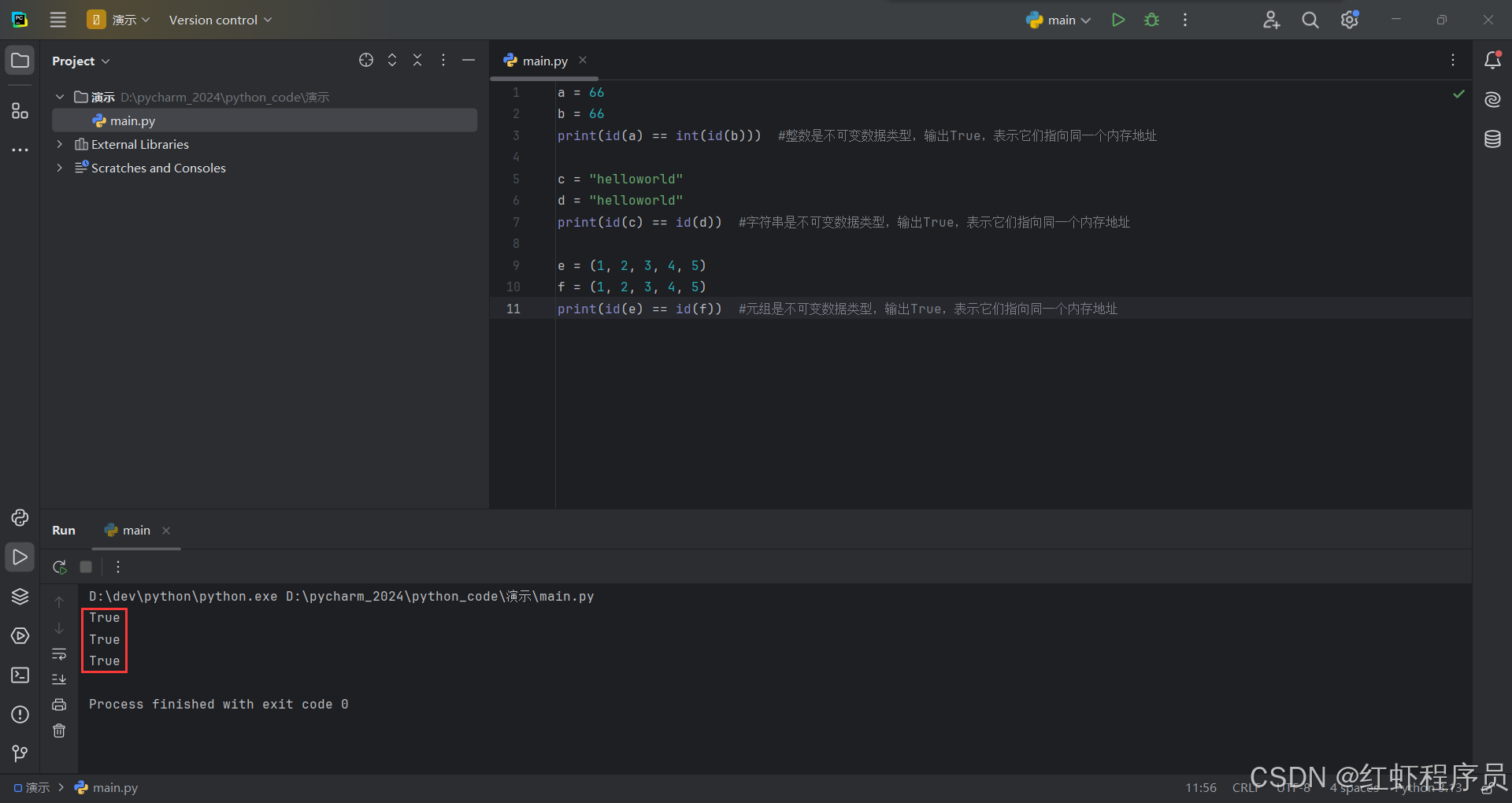
Task: Open the Project view mode dropdown
Action: click(80, 61)
